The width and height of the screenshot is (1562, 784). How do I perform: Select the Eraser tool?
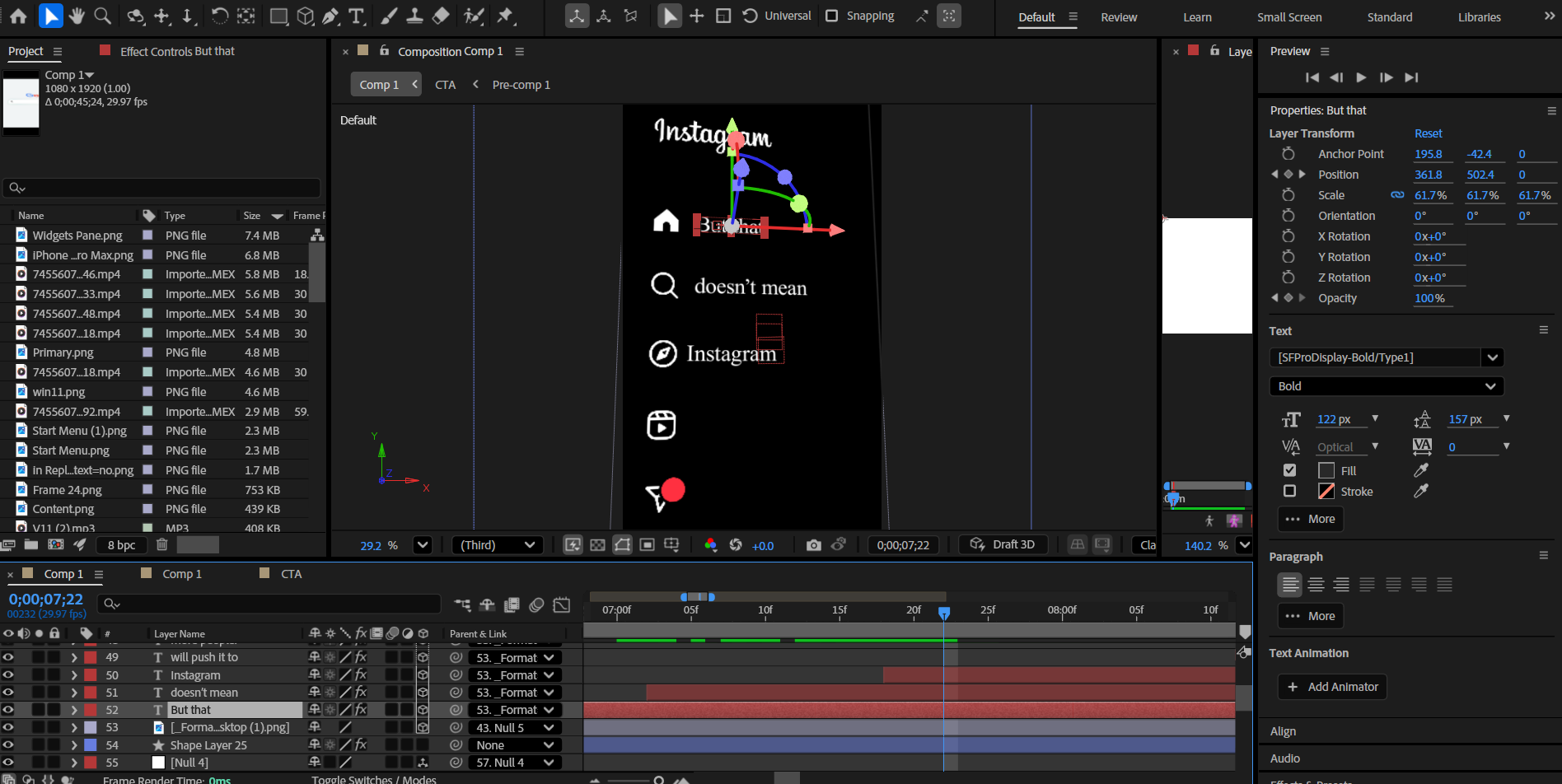point(441,16)
